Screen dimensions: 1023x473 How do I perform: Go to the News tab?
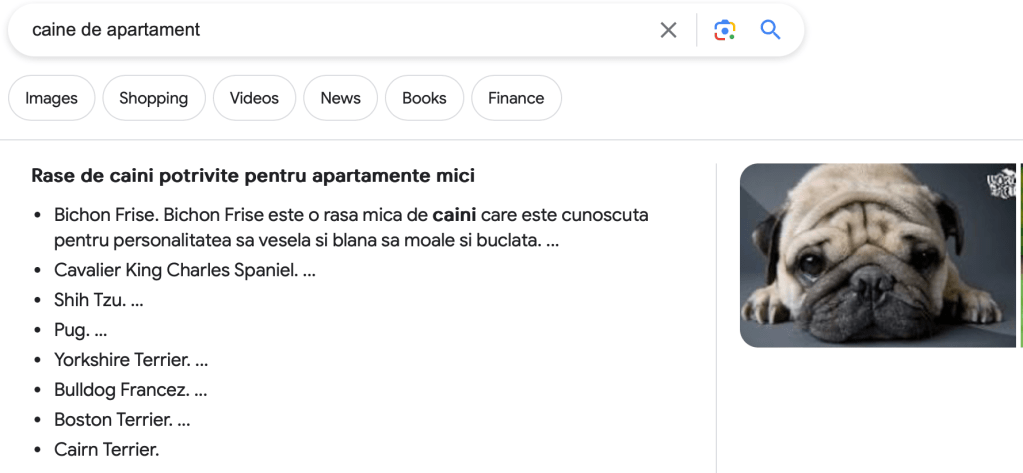click(x=340, y=98)
